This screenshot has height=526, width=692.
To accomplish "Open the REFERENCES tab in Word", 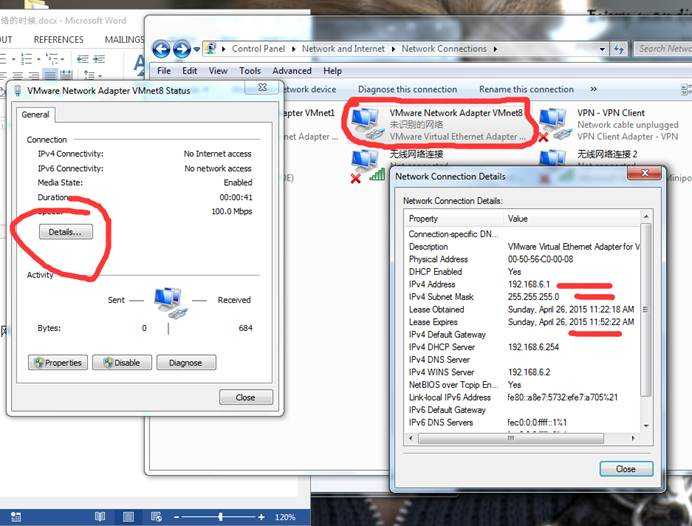I will pos(58,40).
